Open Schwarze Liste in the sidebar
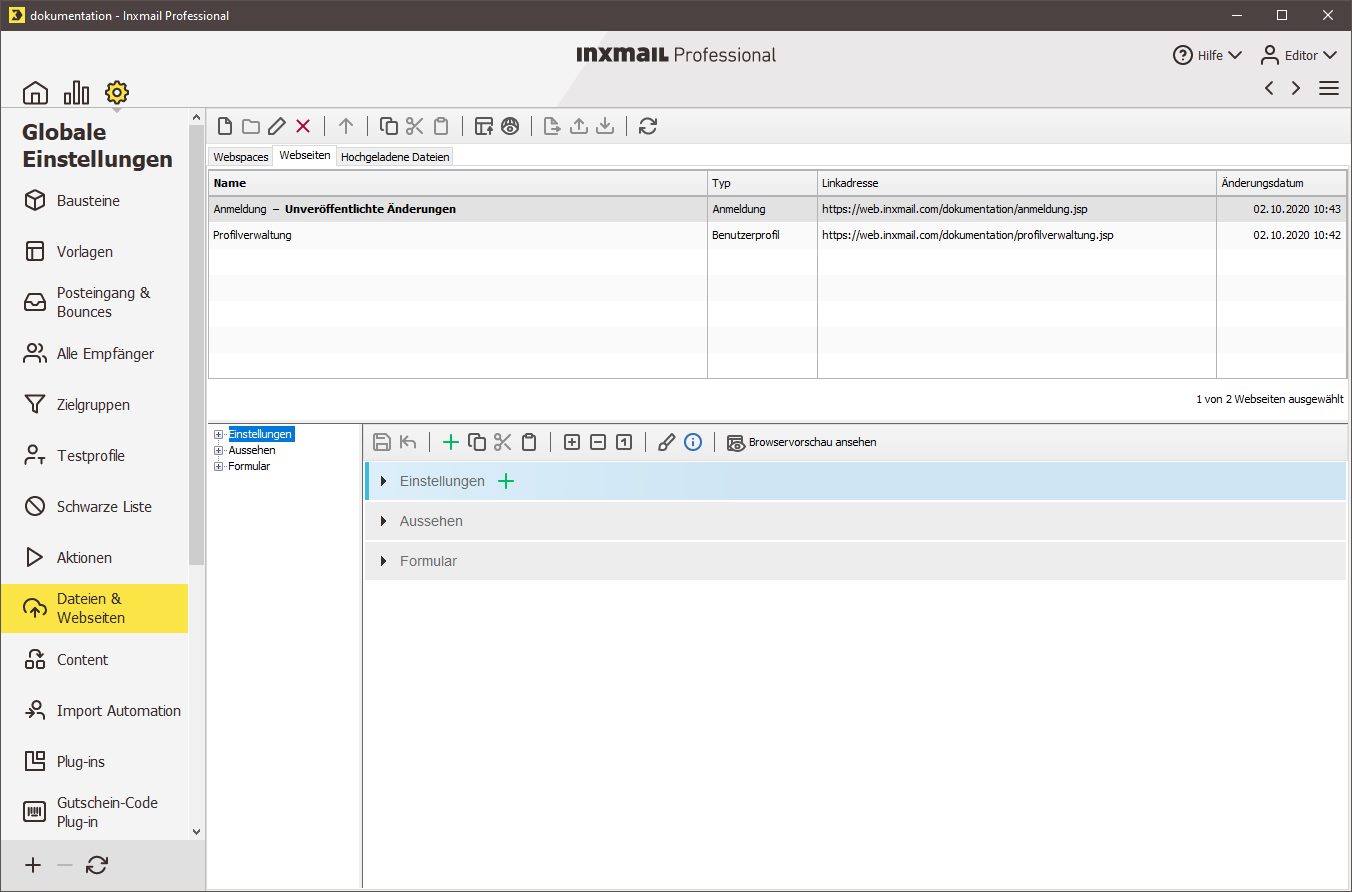1352x892 pixels. click(x=94, y=507)
